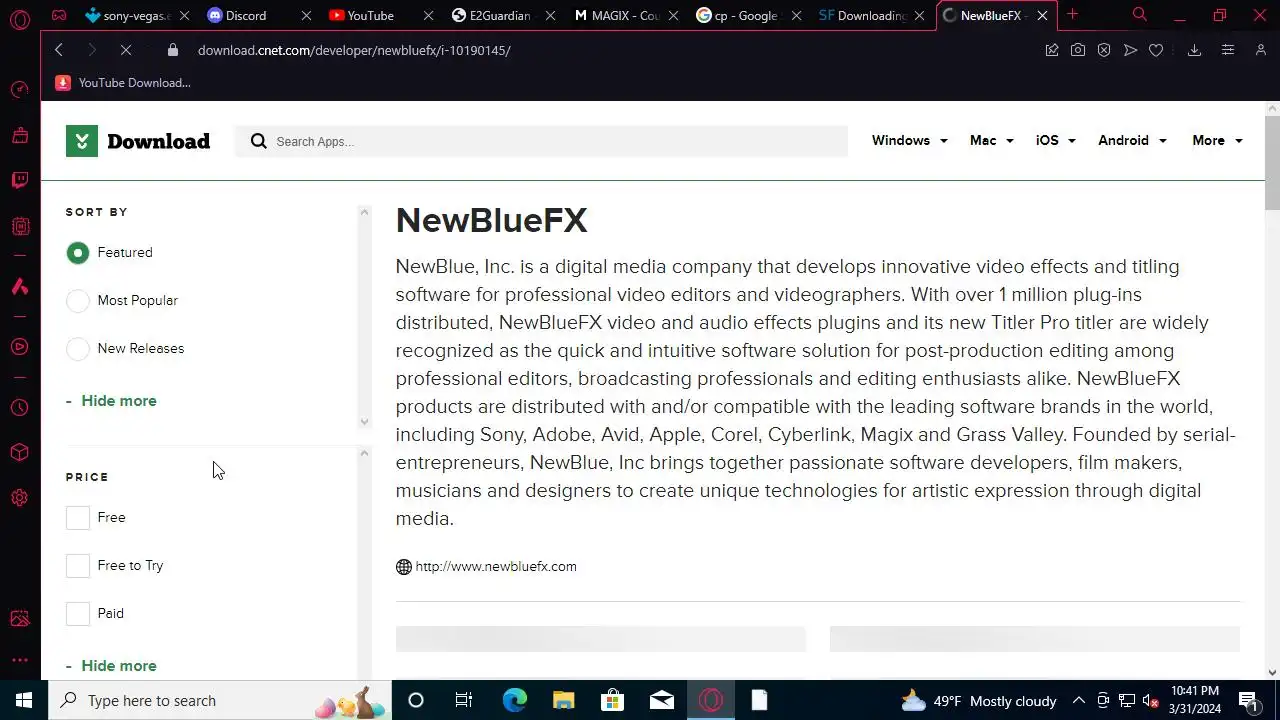The width and height of the screenshot is (1280, 720).
Task: Open File Explorer from taskbar
Action: pyautogui.click(x=563, y=700)
